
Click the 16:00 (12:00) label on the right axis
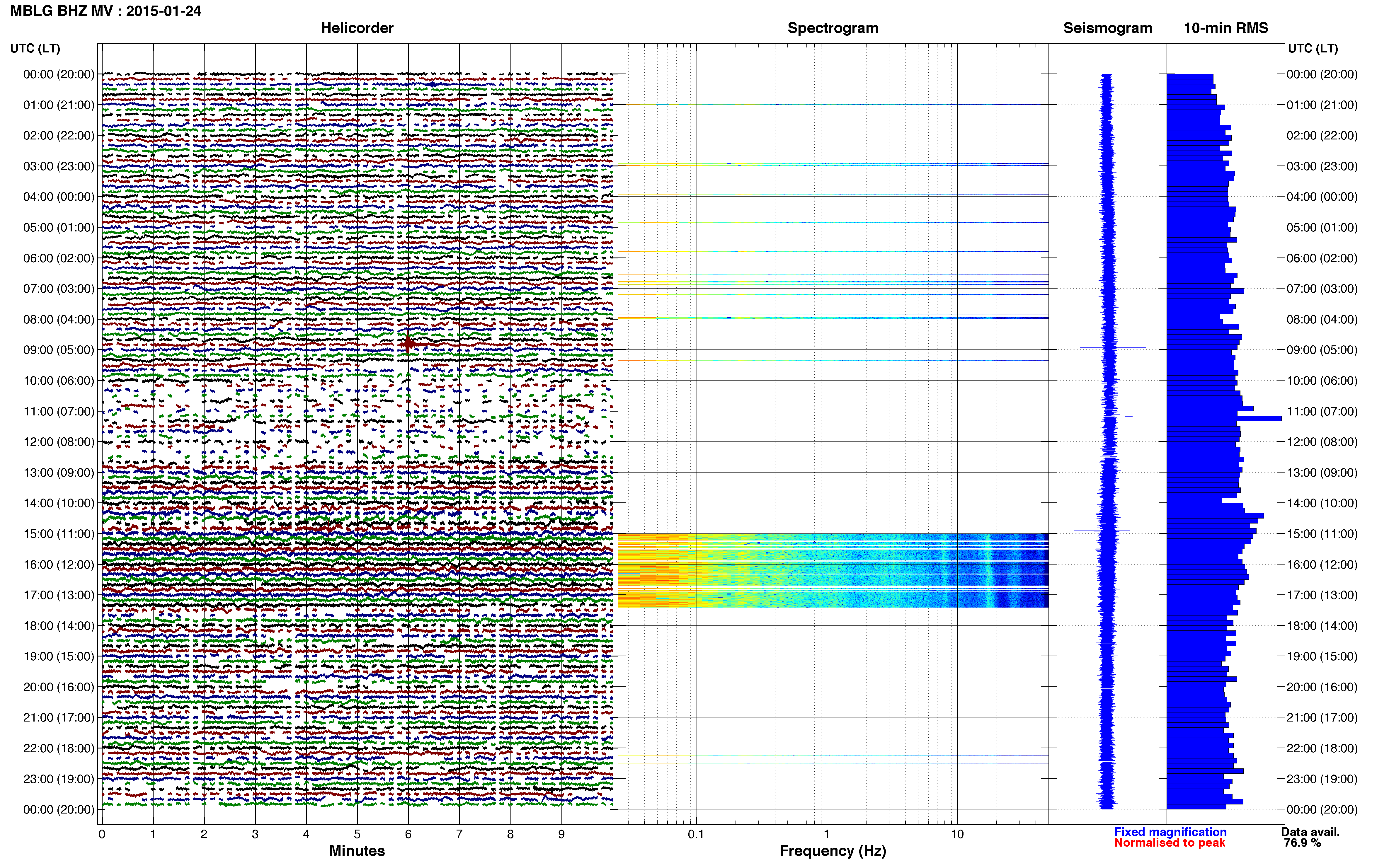pos(1322,564)
